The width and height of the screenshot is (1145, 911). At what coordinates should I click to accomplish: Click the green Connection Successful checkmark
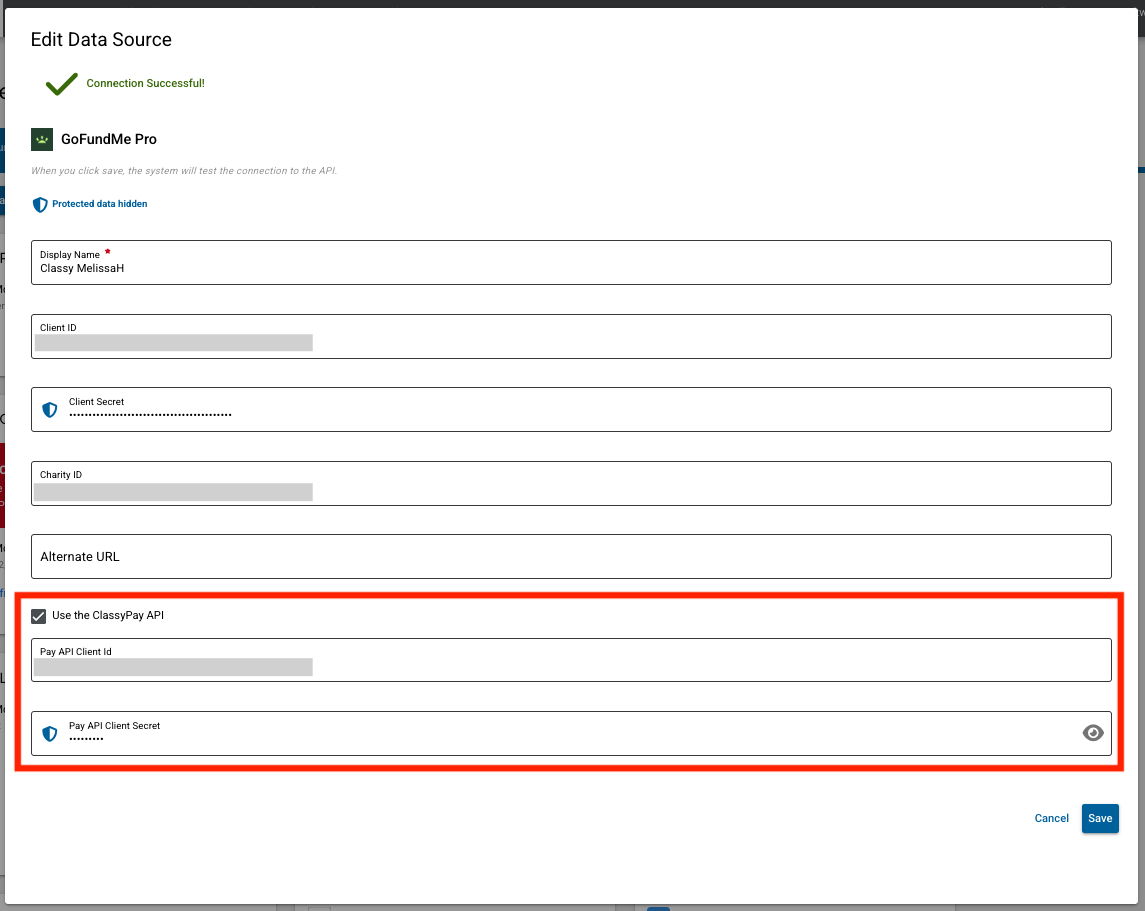tap(61, 84)
